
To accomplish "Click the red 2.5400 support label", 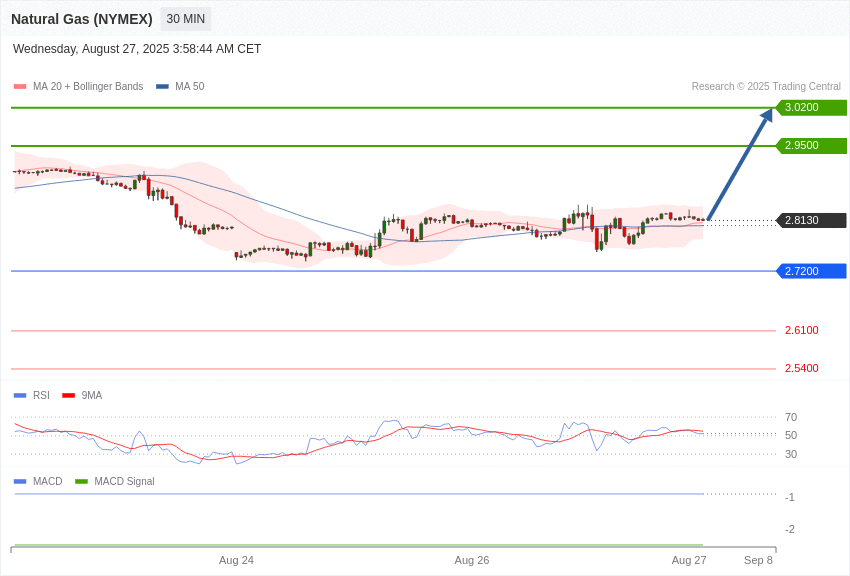I will (802, 368).
